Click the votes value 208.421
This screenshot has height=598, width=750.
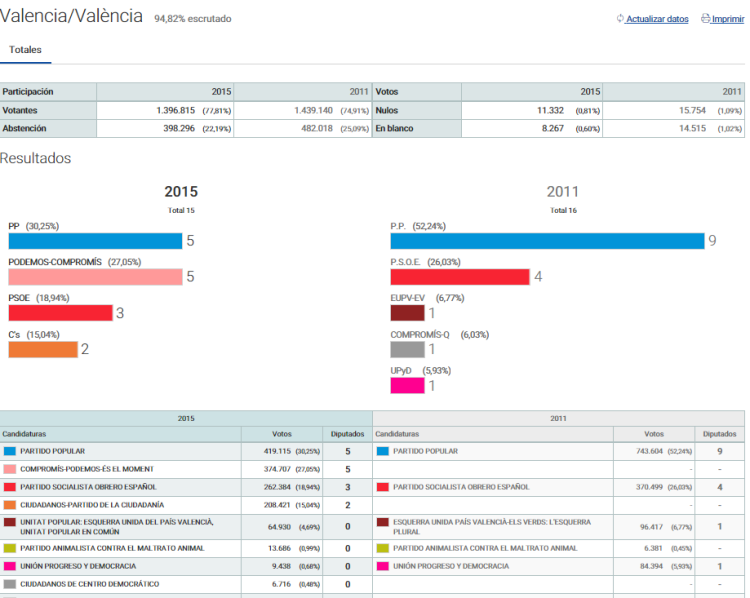pyautogui.click(x=277, y=505)
